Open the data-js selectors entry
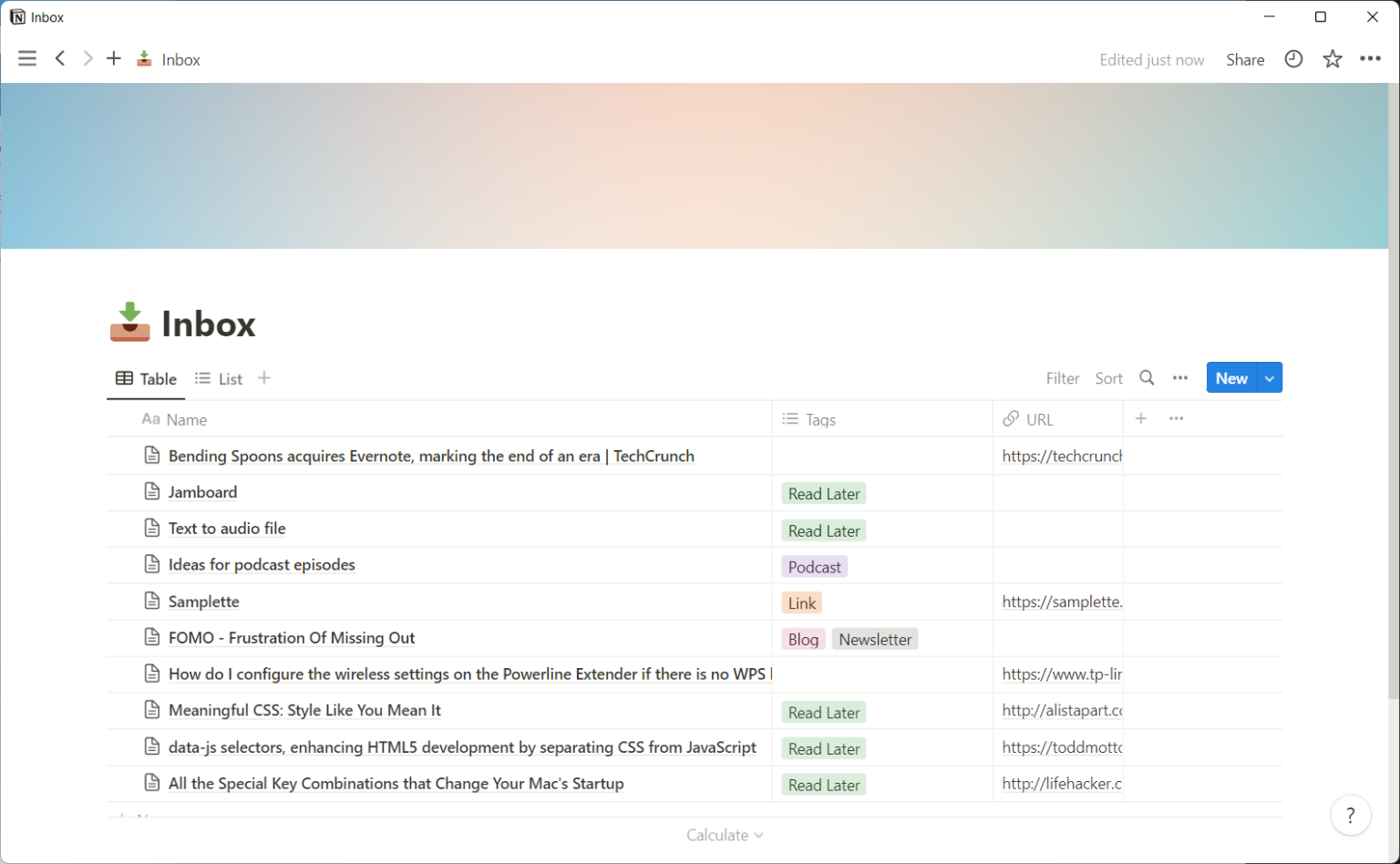Image resolution: width=1400 pixels, height=864 pixels. tap(462, 747)
